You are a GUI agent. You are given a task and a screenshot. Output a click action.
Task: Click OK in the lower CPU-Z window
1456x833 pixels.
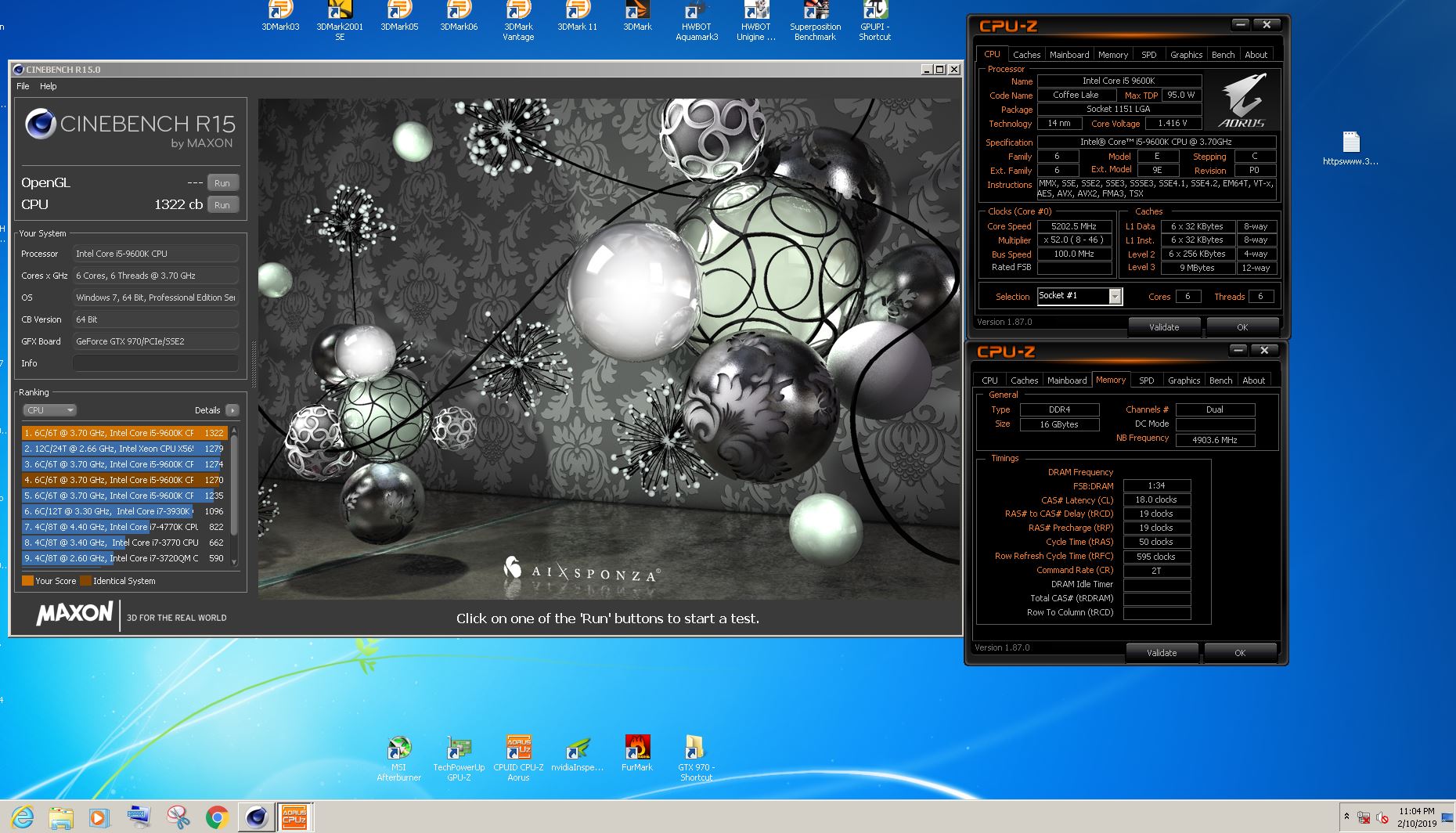1240,653
